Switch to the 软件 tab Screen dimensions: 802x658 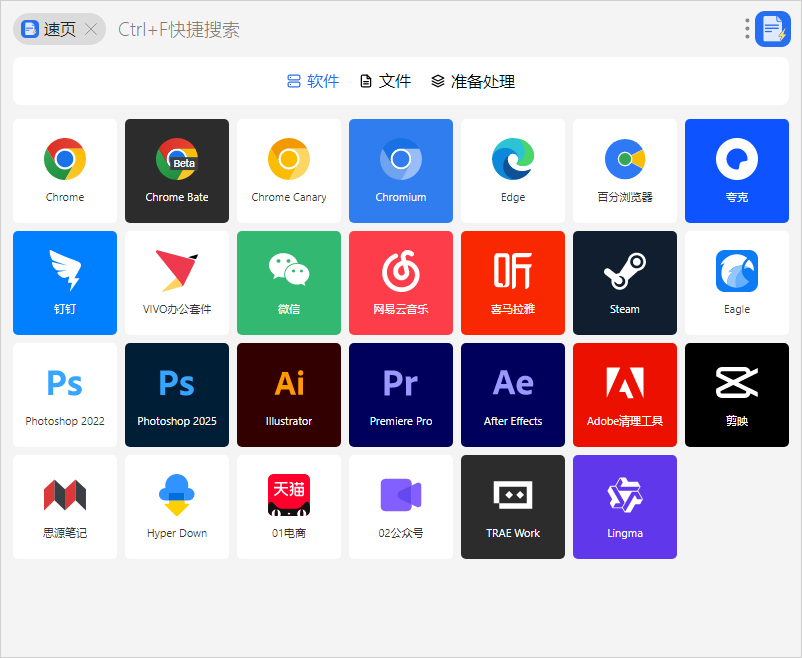pyautogui.click(x=313, y=81)
